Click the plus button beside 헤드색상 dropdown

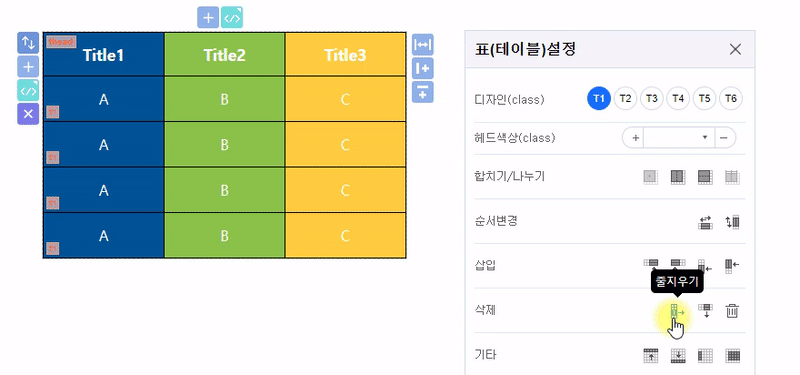pos(634,138)
